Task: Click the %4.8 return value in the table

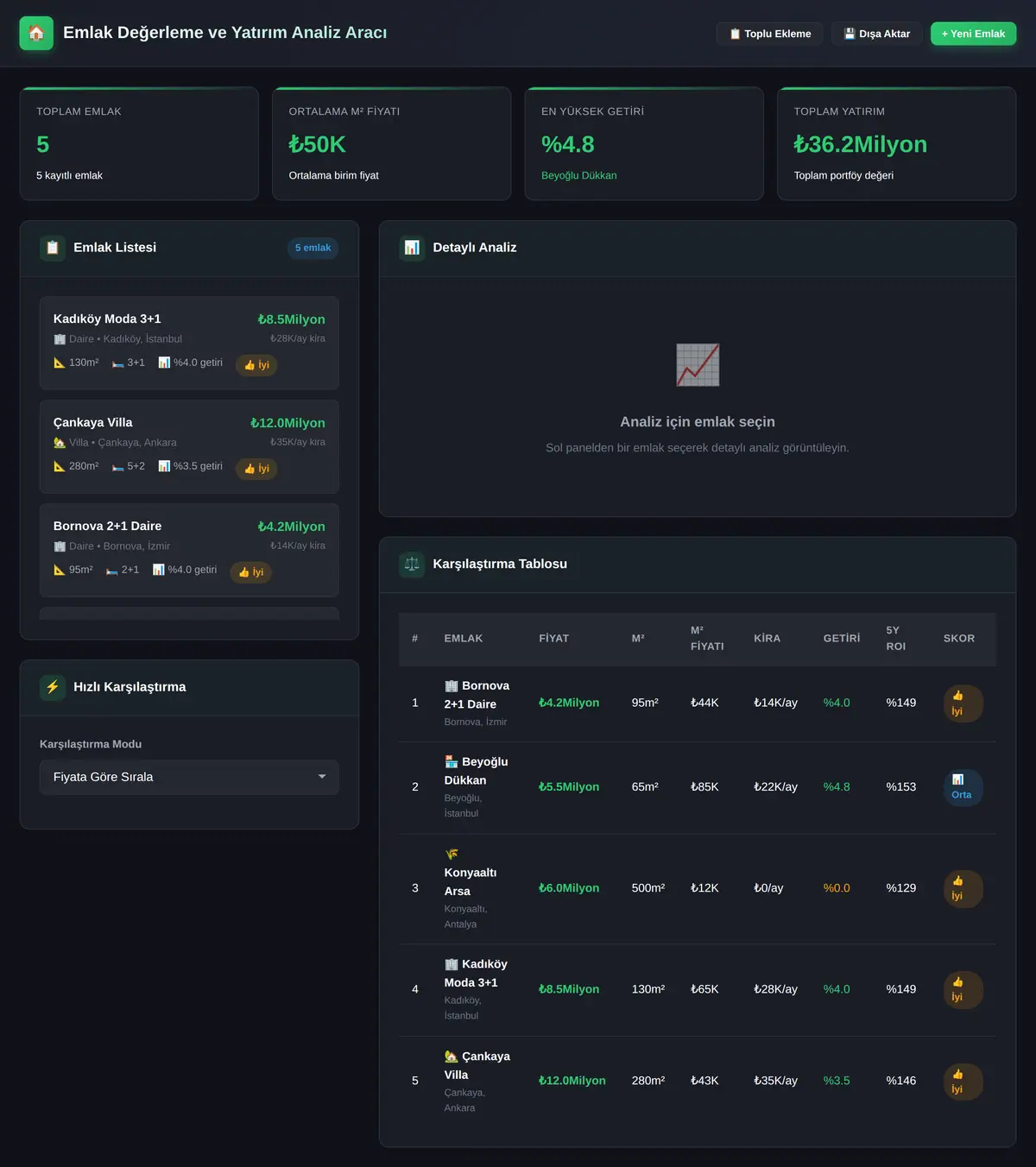Action: (x=837, y=787)
